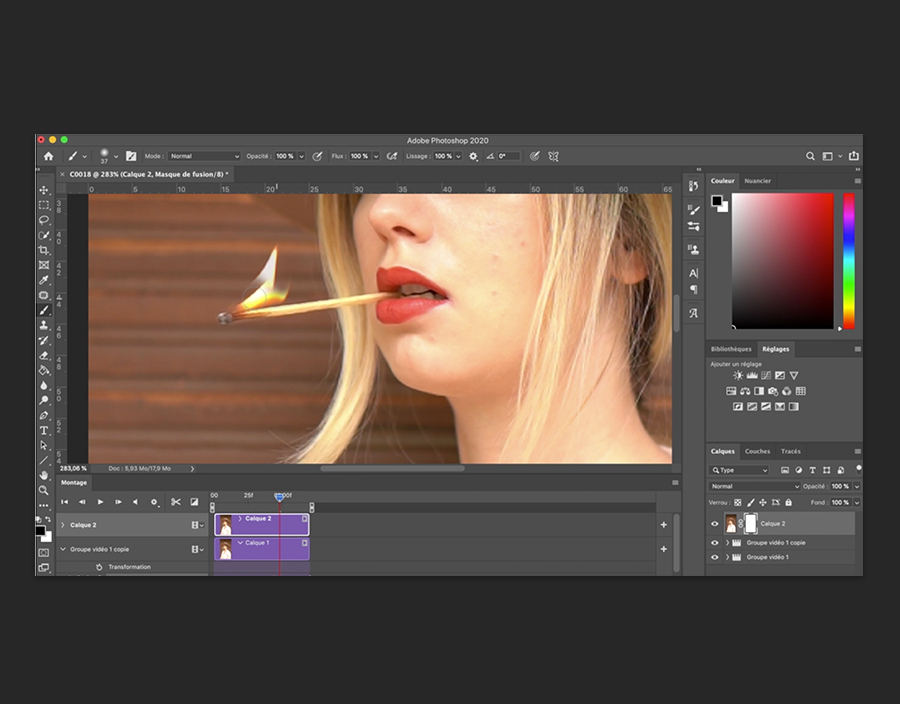This screenshot has height=704, width=900.
Task: Open the Lissage dropdown arrow
Action: (x=458, y=156)
